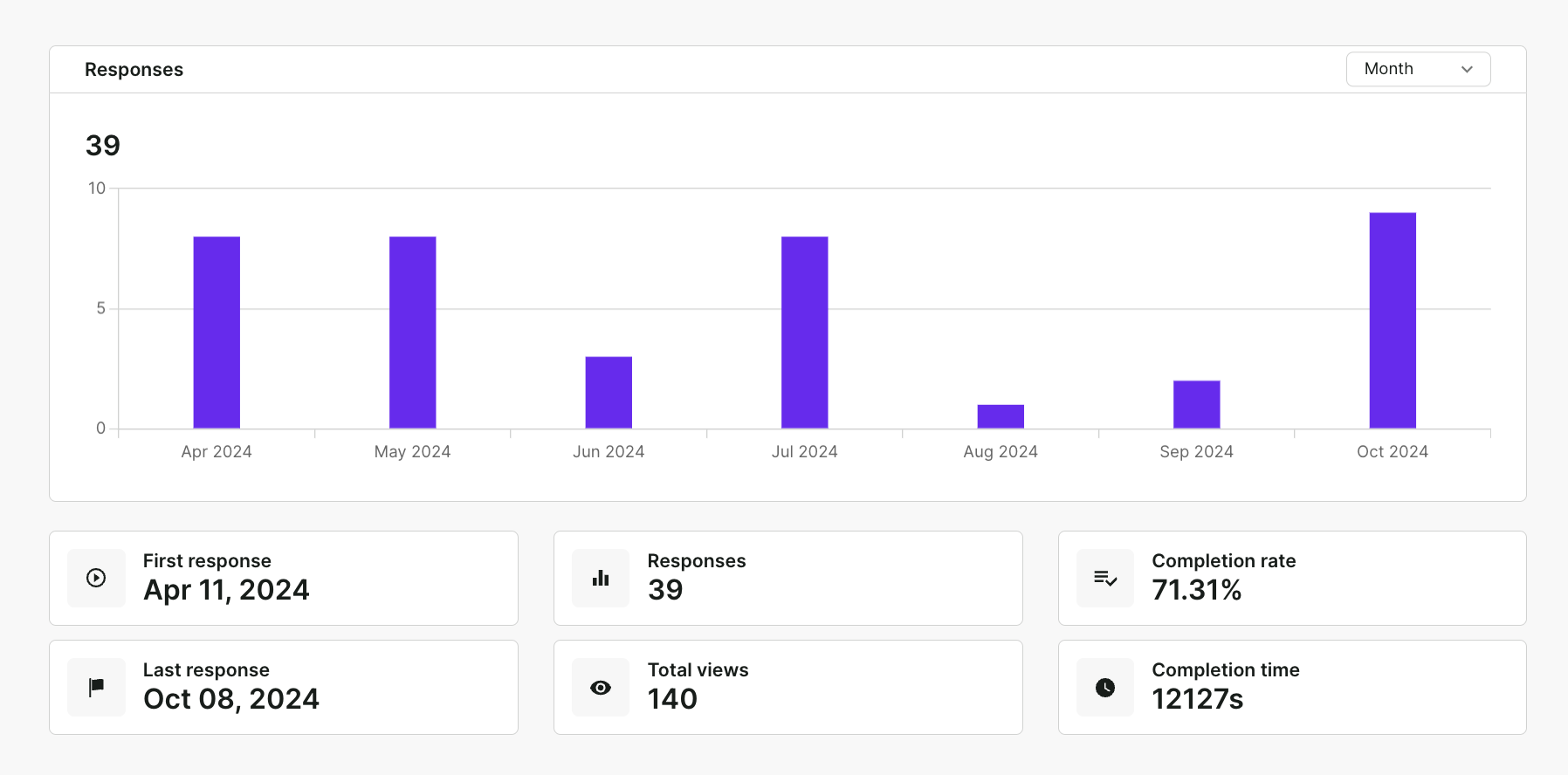The image size is (1568, 775).
Task: Click the Aug 2024 axis label
Action: click(x=1001, y=451)
